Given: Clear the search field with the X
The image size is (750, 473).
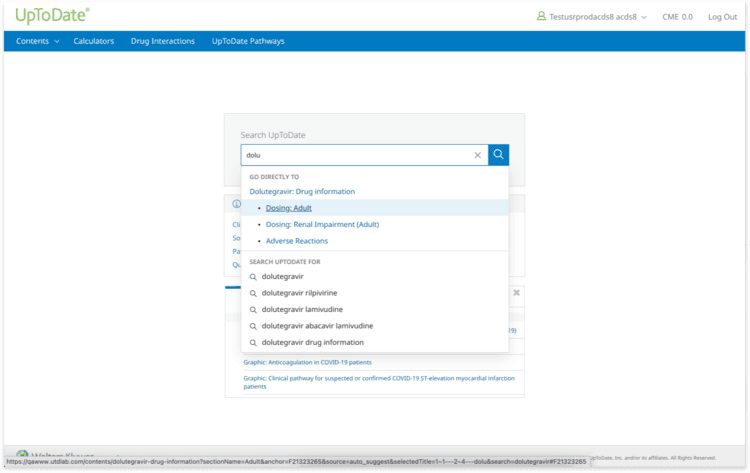Looking at the screenshot, I should point(477,155).
